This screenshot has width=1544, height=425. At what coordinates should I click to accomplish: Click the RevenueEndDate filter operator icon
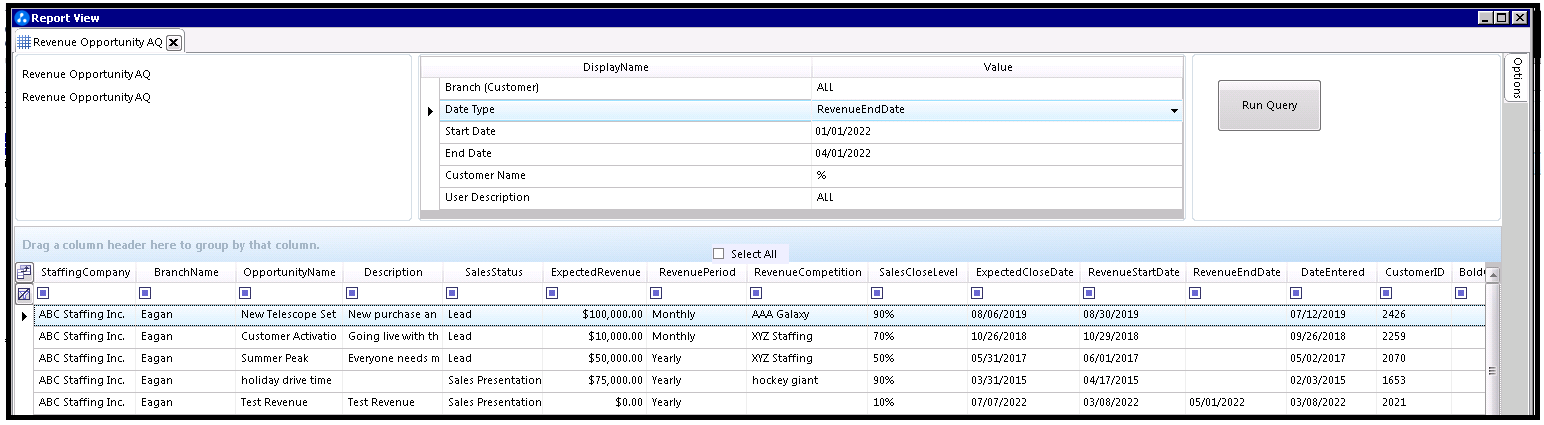coord(1194,293)
